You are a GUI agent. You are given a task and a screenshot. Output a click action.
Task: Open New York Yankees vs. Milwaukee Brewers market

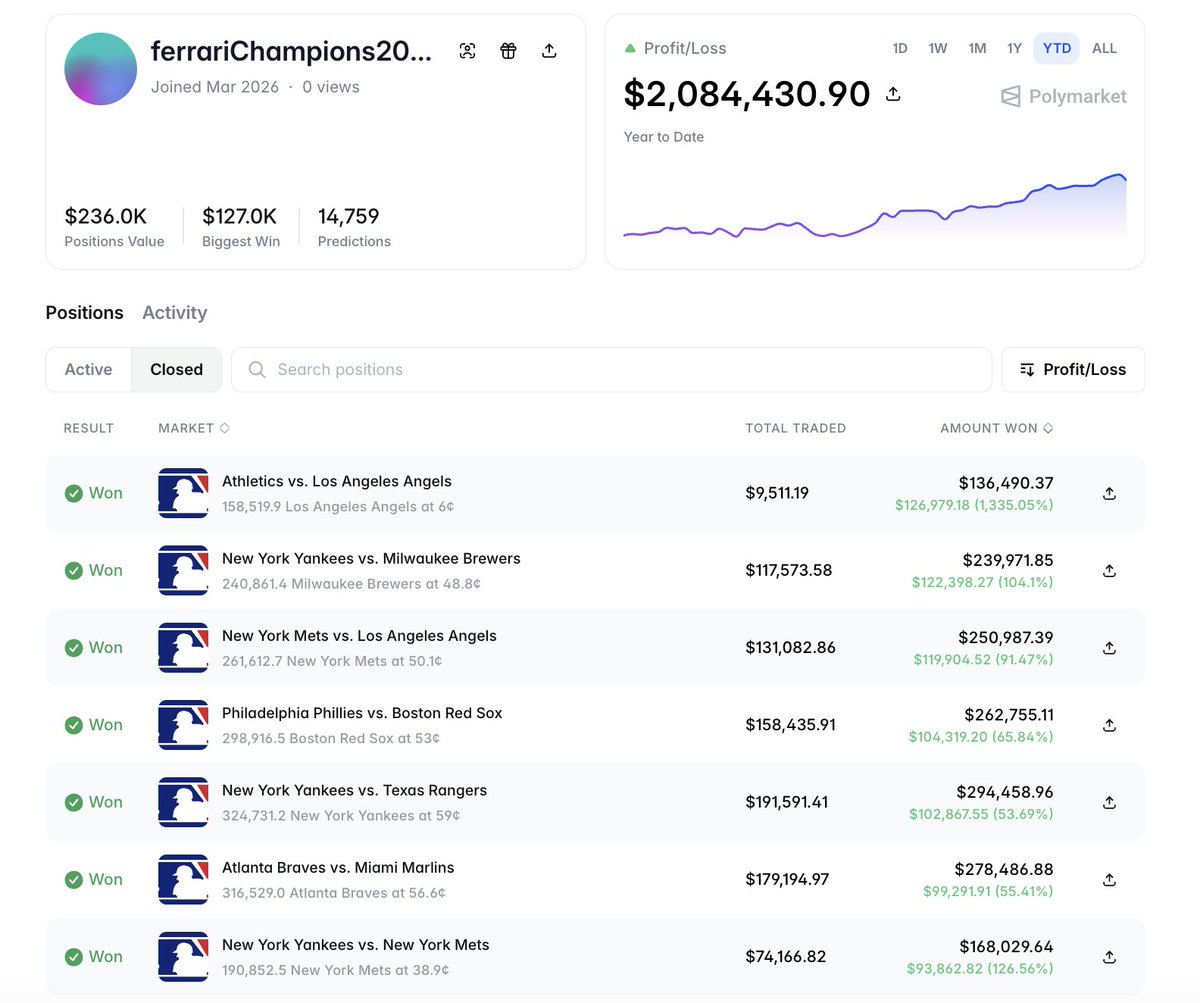tap(371, 558)
